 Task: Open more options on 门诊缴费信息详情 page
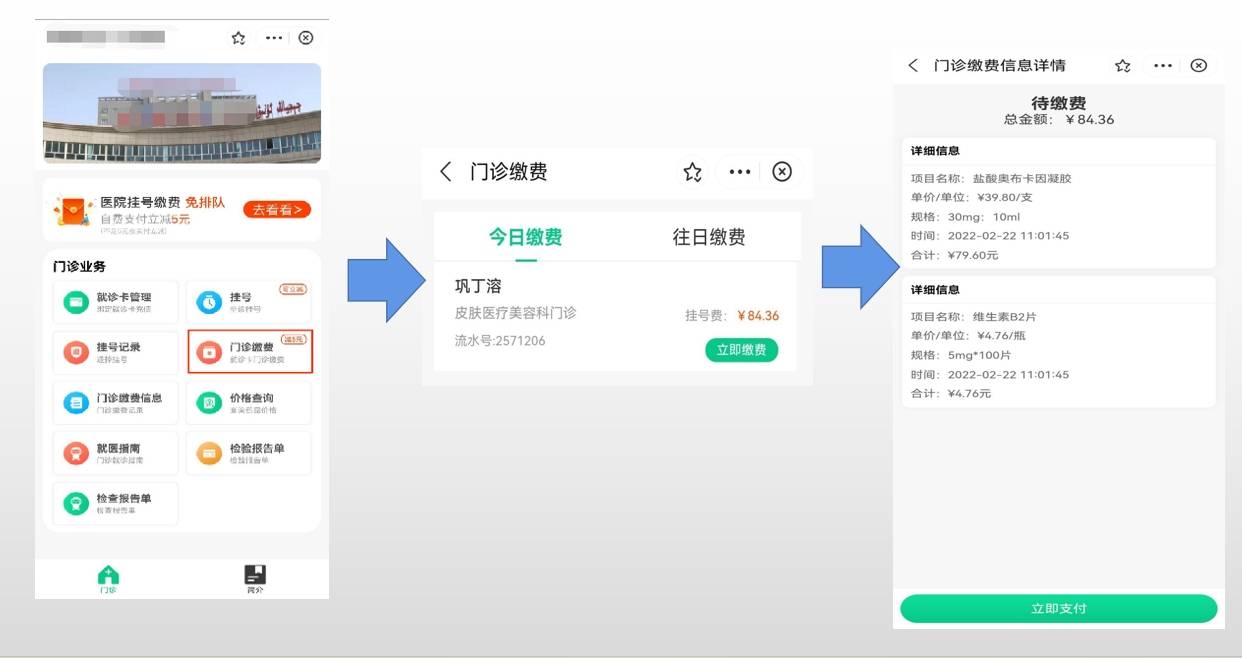point(1162,66)
